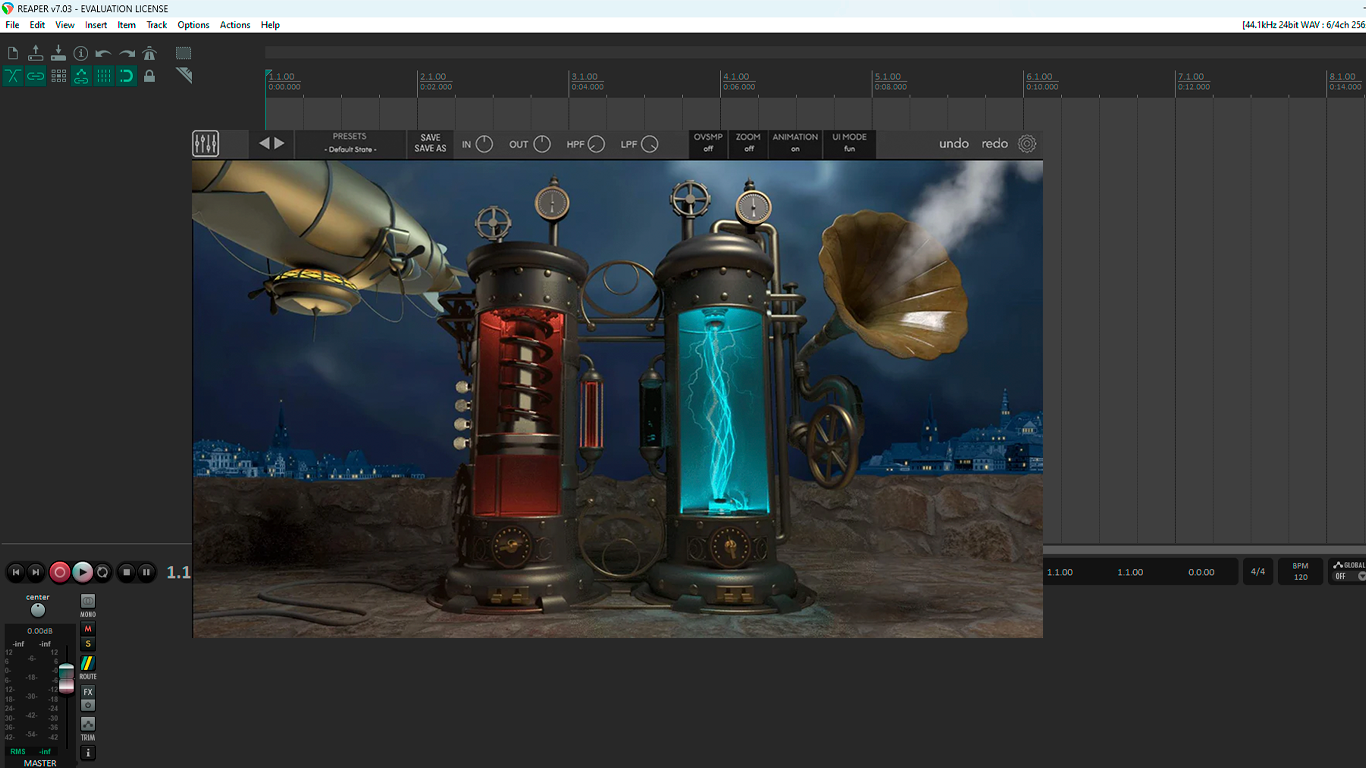Toggle grid lines with the dotted-lines icon
The image size is (1366, 768).
pos(104,76)
